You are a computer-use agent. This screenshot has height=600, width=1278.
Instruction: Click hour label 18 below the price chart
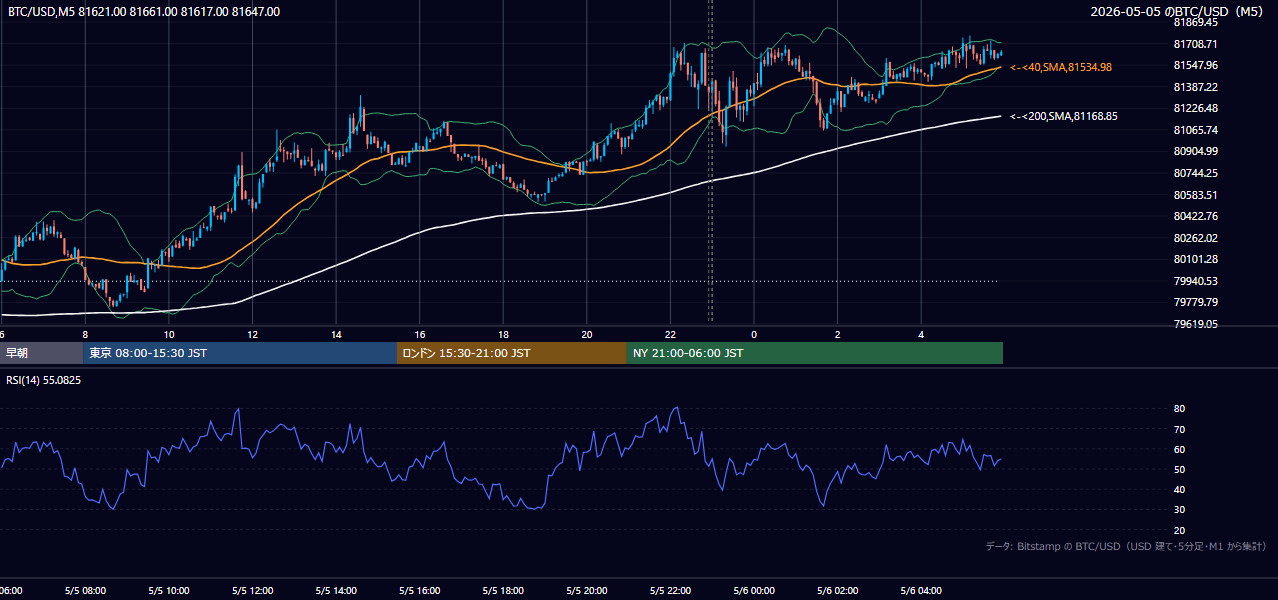point(503,335)
